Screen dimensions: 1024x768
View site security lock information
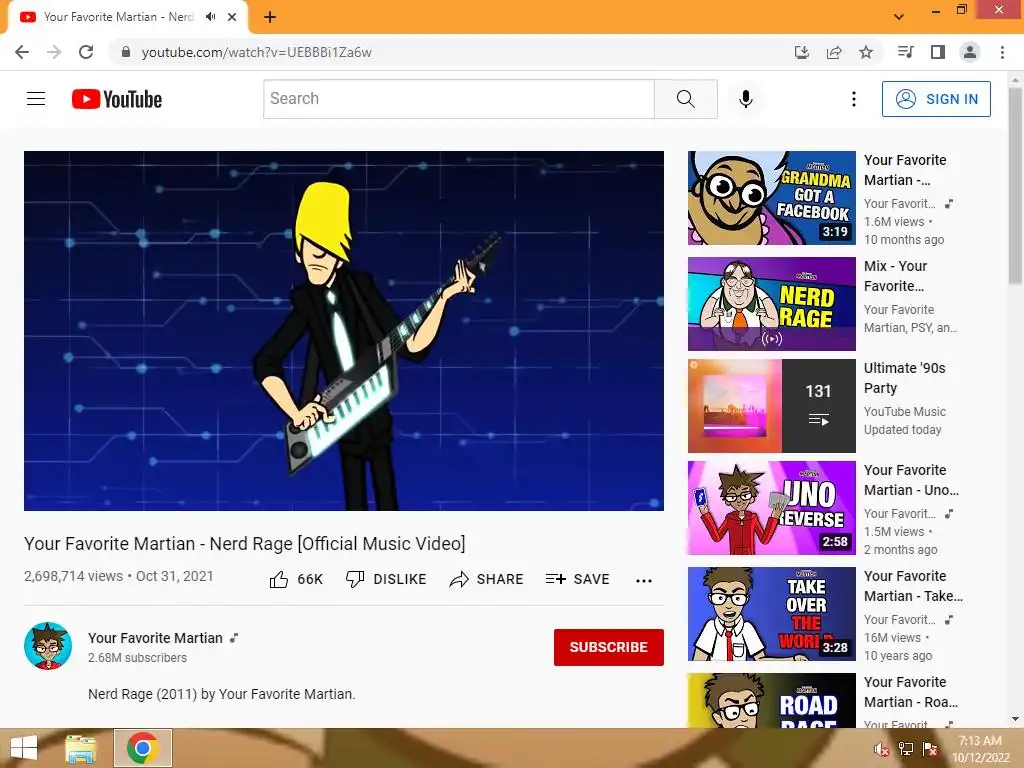pyautogui.click(x=126, y=52)
